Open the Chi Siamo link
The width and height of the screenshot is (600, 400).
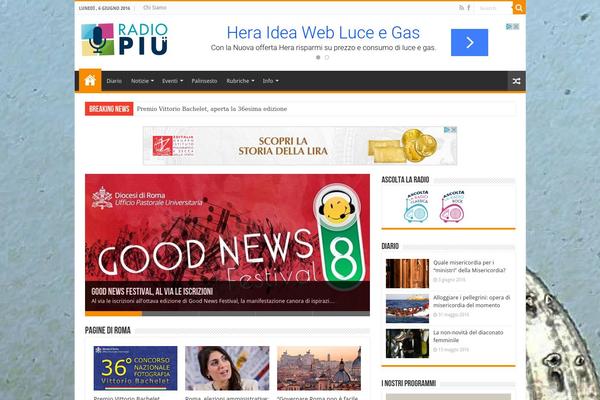[155, 8]
